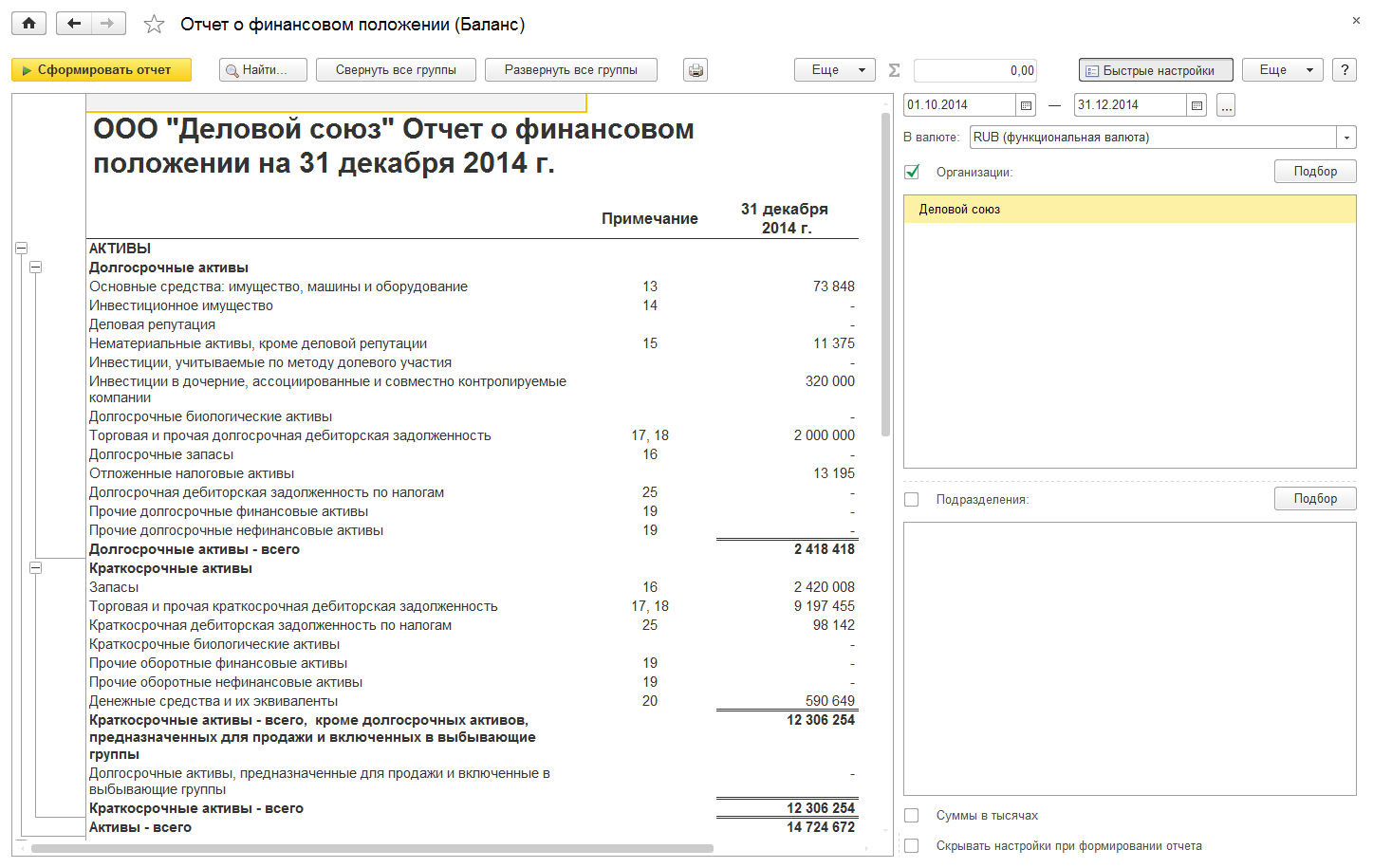Click the Активы - всего total 14 724 672
1373x868 pixels.
(x=821, y=827)
